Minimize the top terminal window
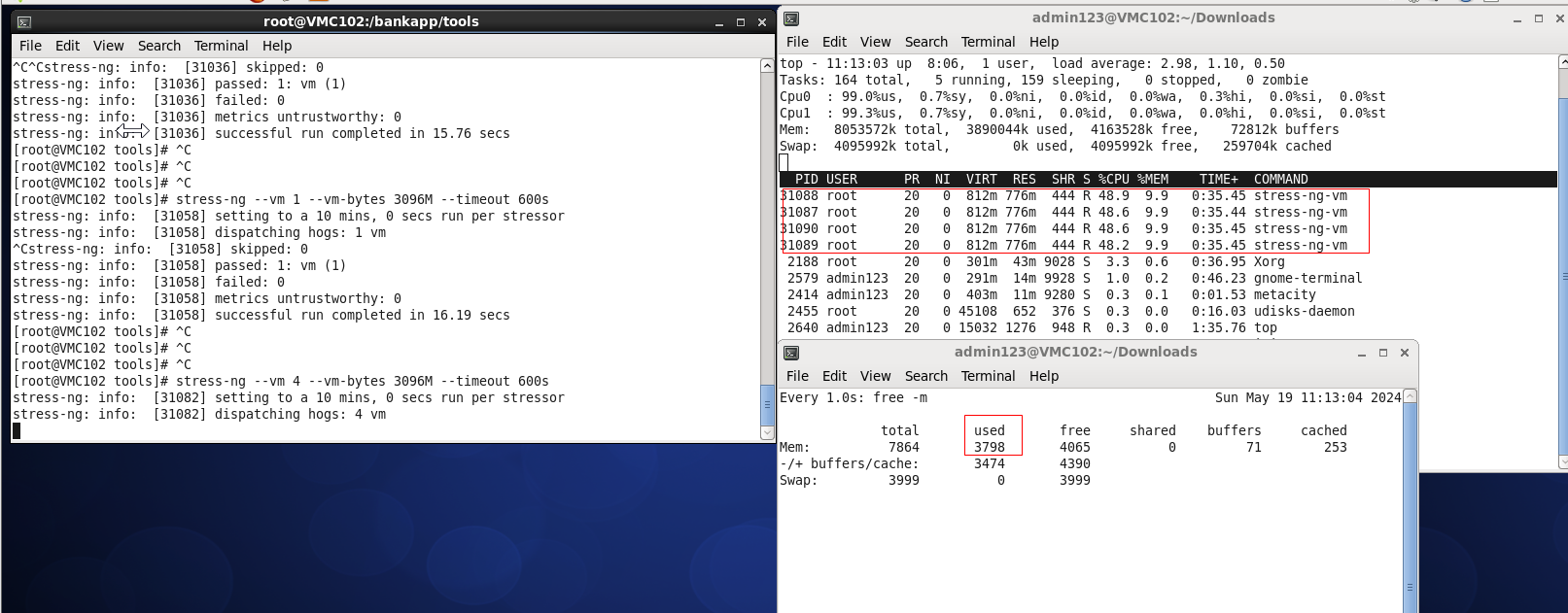1568x613 pixels. coord(1517,18)
